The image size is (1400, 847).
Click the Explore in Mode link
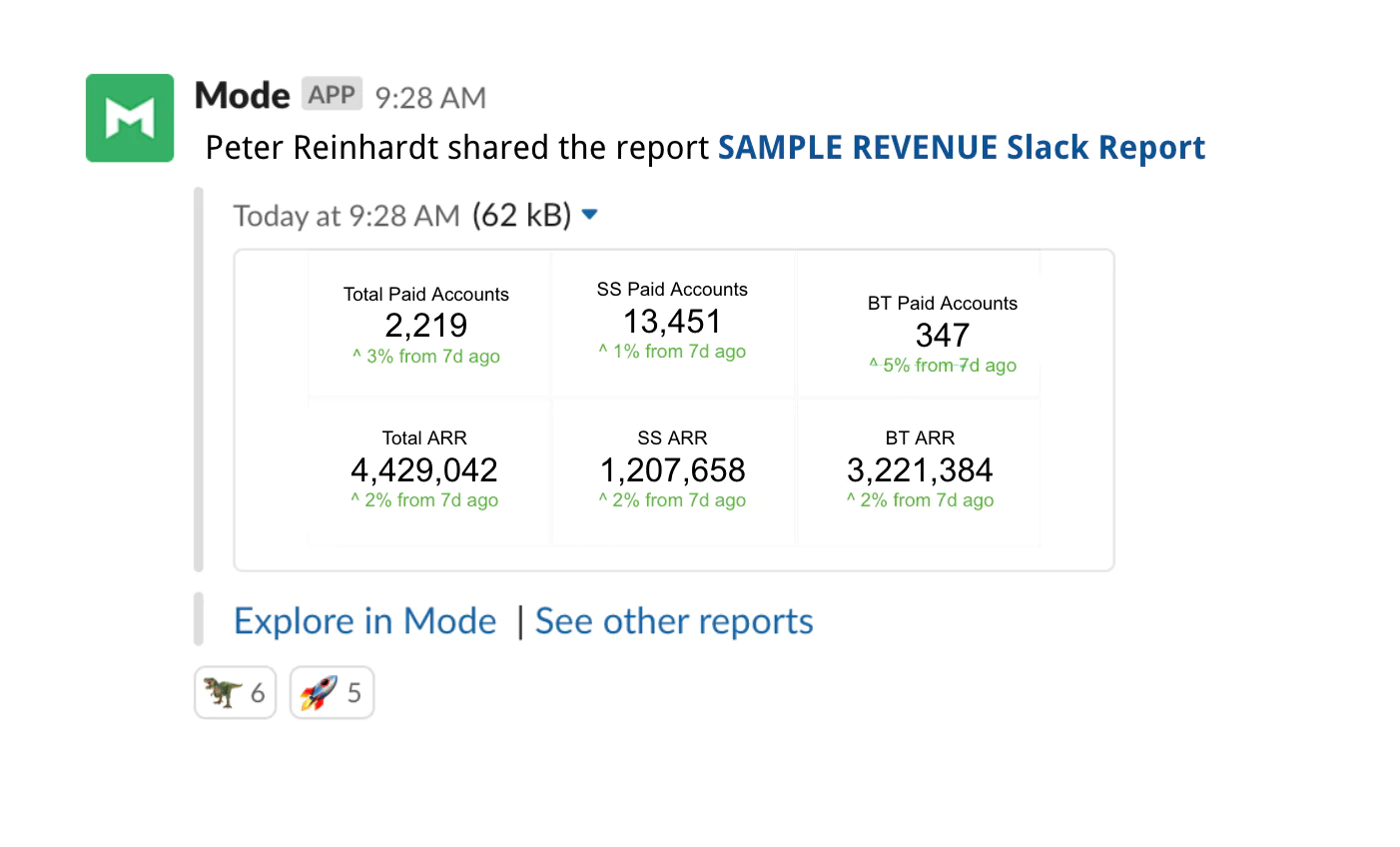(x=364, y=621)
